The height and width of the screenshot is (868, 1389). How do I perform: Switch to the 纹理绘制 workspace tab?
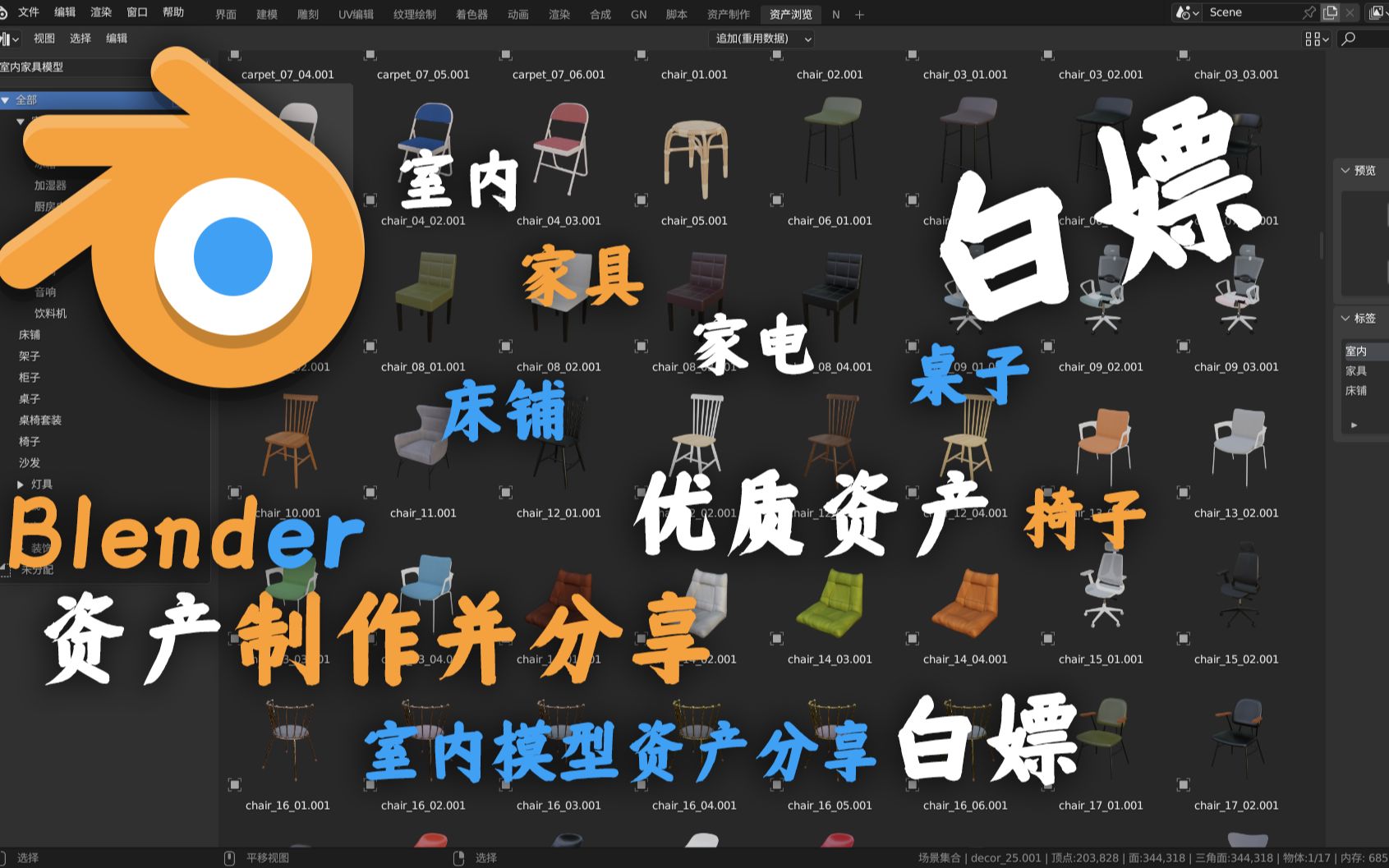coord(415,14)
